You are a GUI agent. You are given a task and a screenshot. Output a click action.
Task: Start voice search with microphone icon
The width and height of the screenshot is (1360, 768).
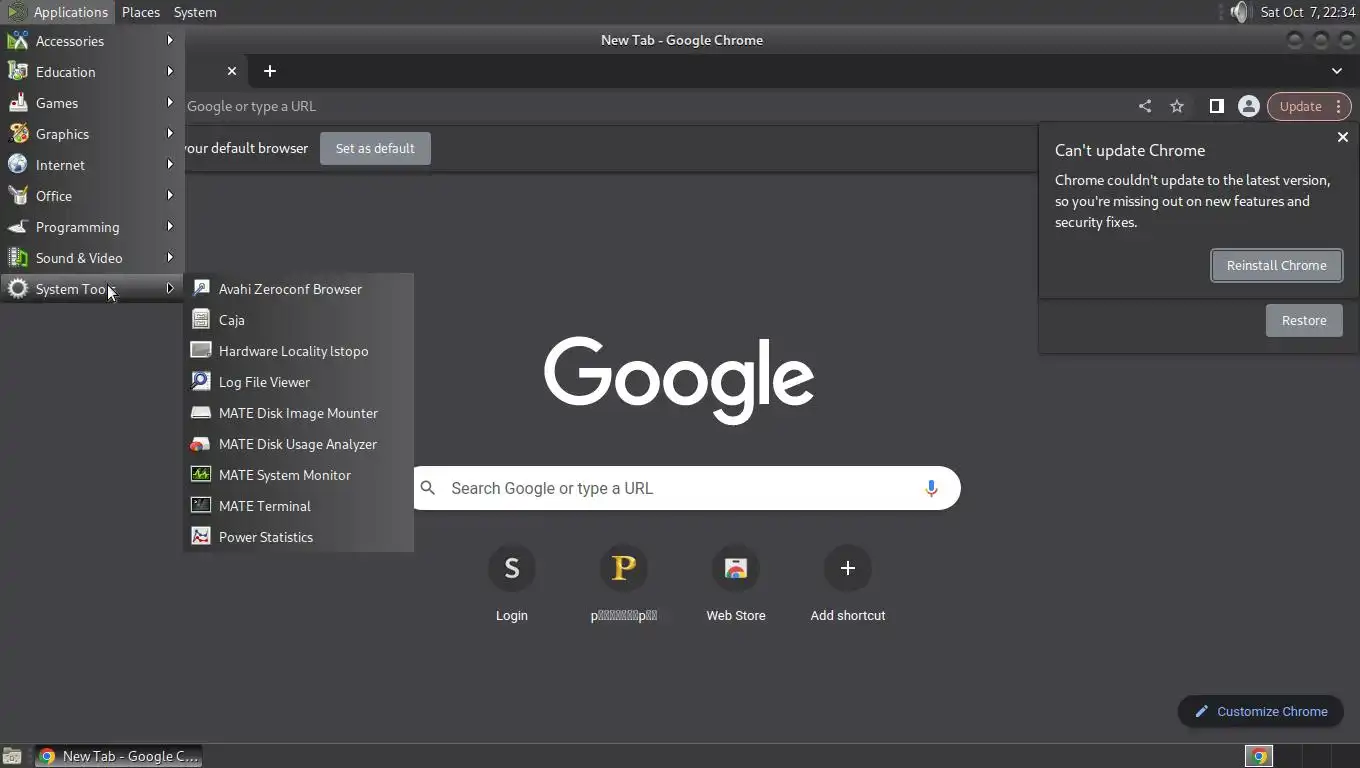931,488
